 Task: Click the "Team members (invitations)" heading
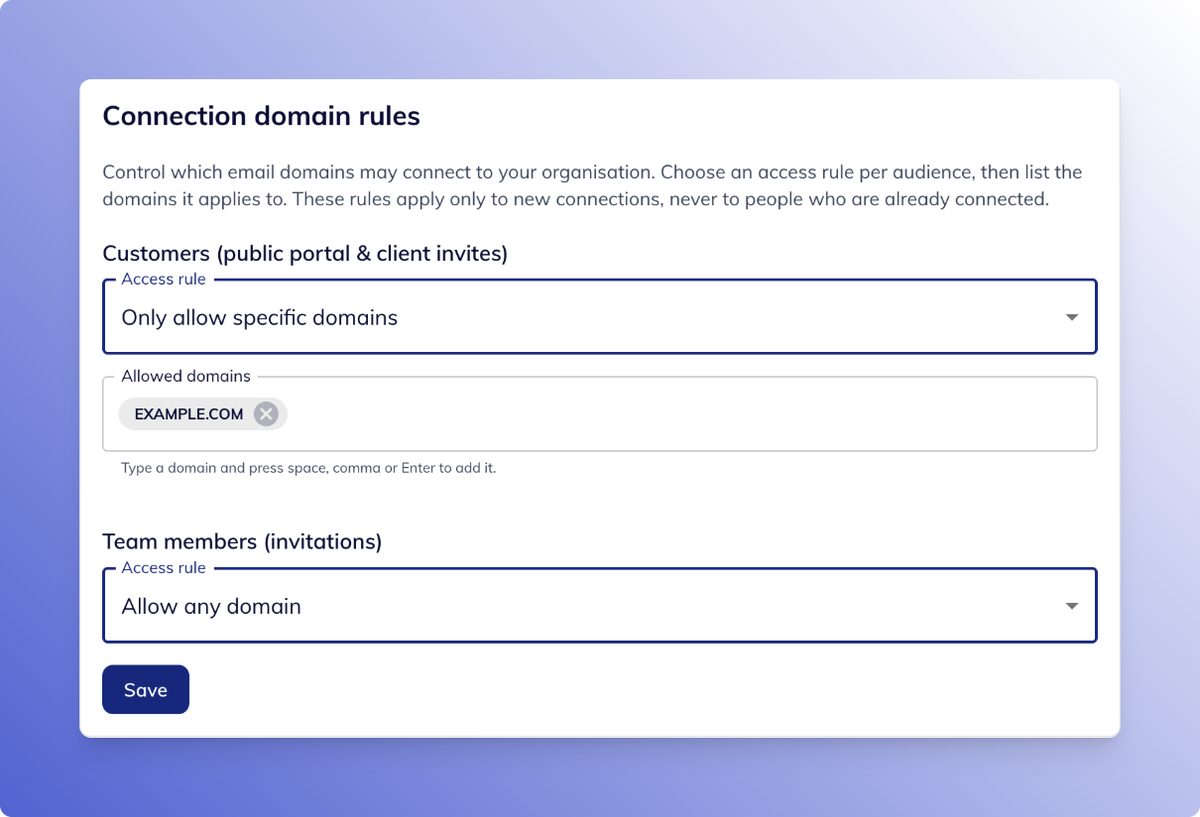[x=242, y=542]
